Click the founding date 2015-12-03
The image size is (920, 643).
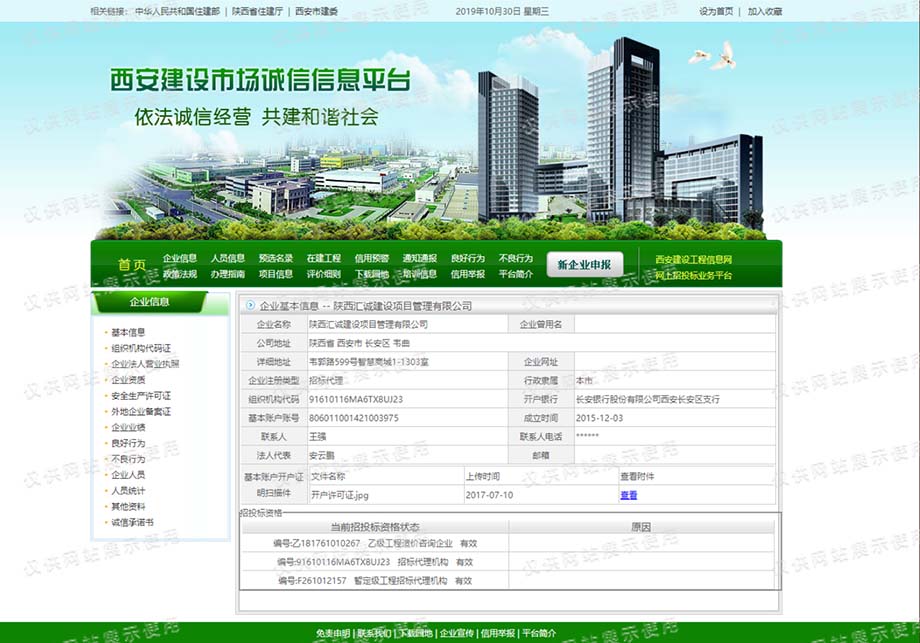pos(600,418)
